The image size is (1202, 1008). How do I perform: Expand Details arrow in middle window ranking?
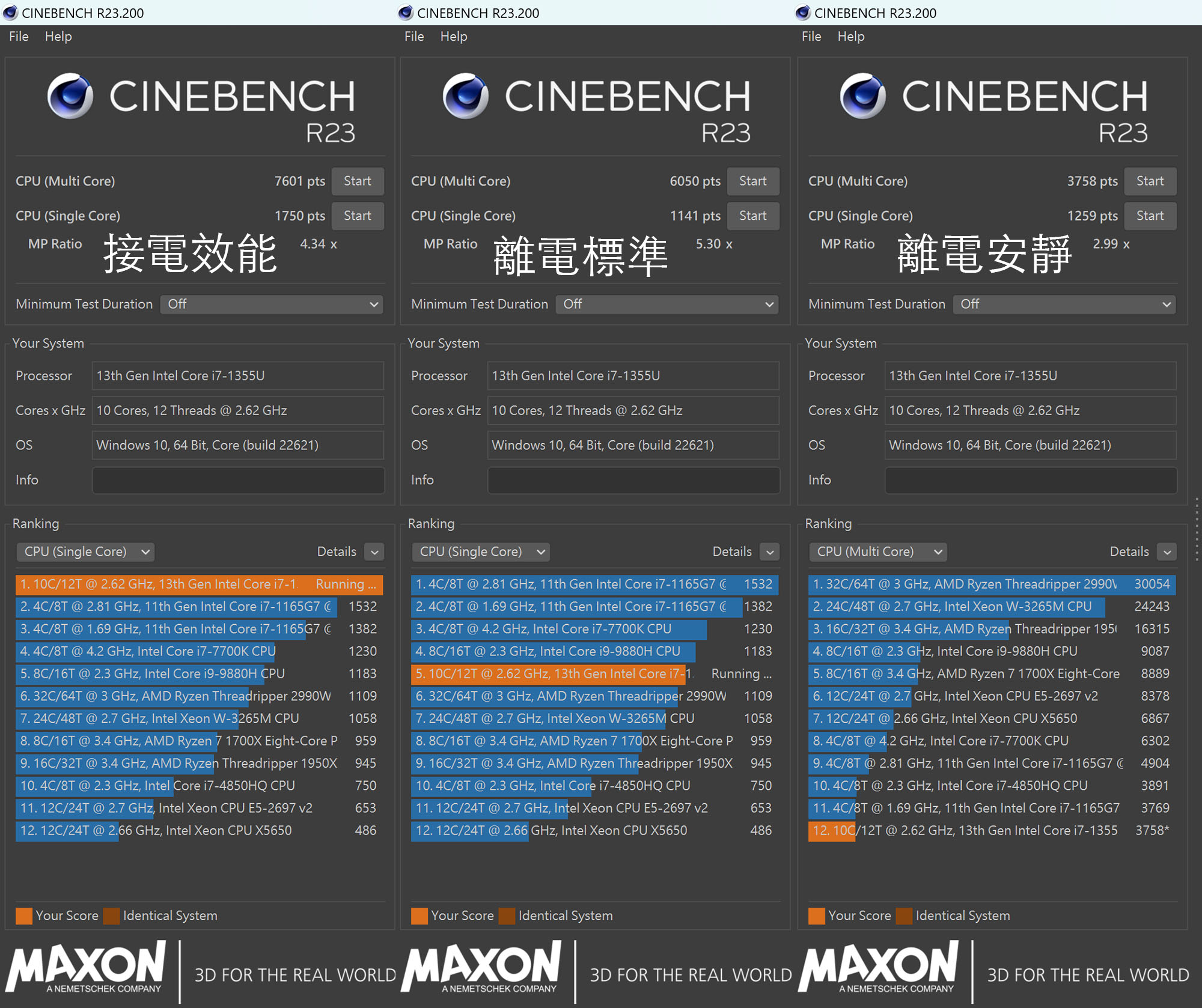tap(770, 552)
